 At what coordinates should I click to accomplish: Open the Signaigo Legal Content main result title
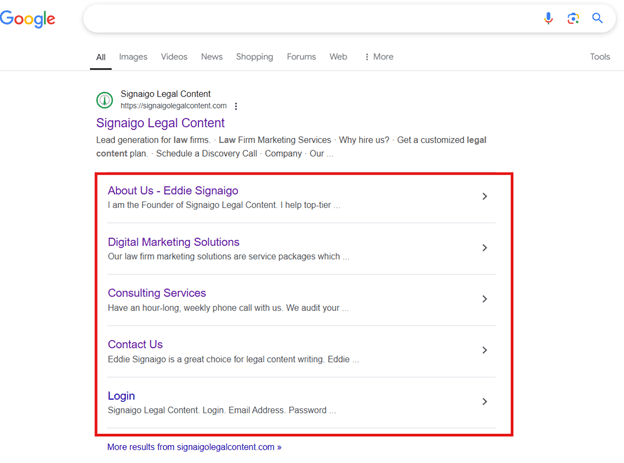pyautogui.click(x=160, y=123)
